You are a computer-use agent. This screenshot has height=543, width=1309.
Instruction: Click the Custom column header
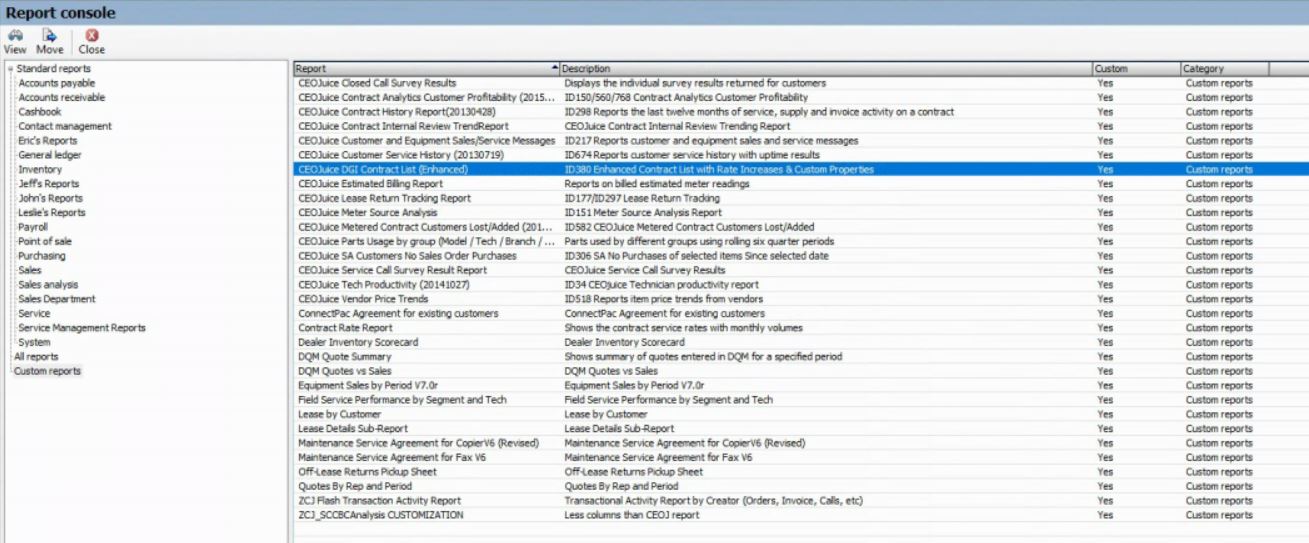pyautogui.click(x=1136, y=69)
